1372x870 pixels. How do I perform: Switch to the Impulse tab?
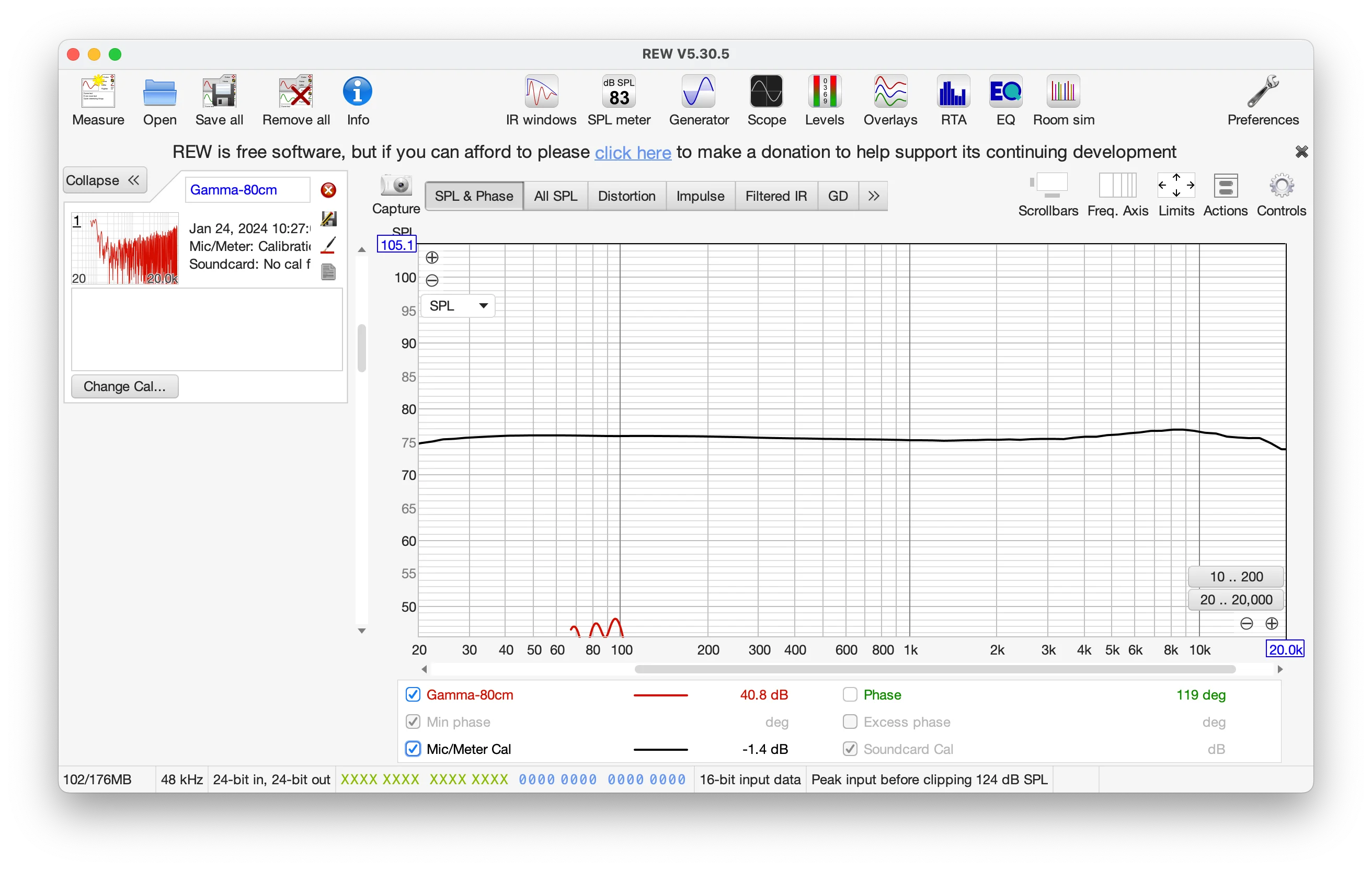700,196
